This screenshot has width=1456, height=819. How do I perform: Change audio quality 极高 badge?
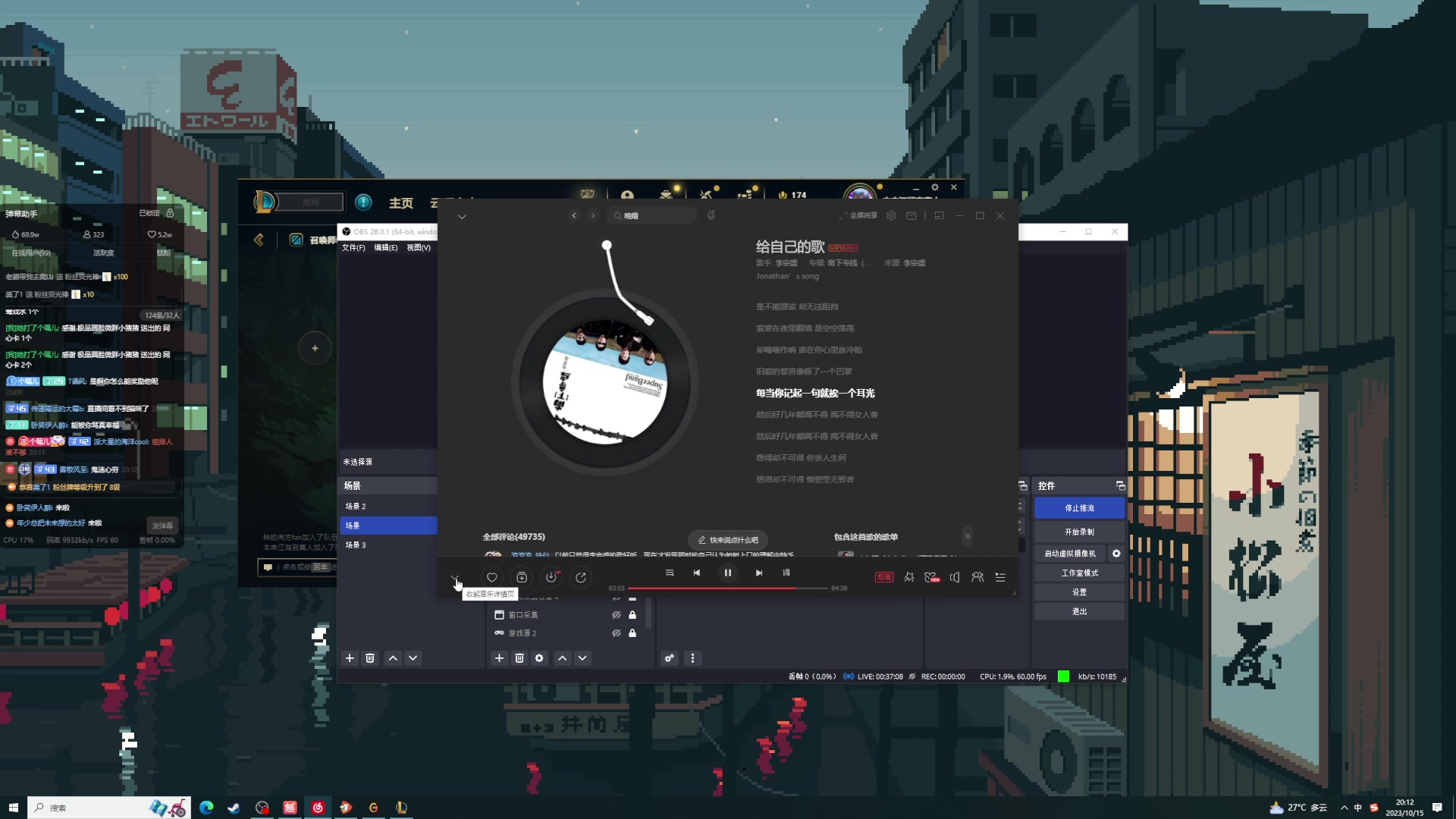point(884,577)
